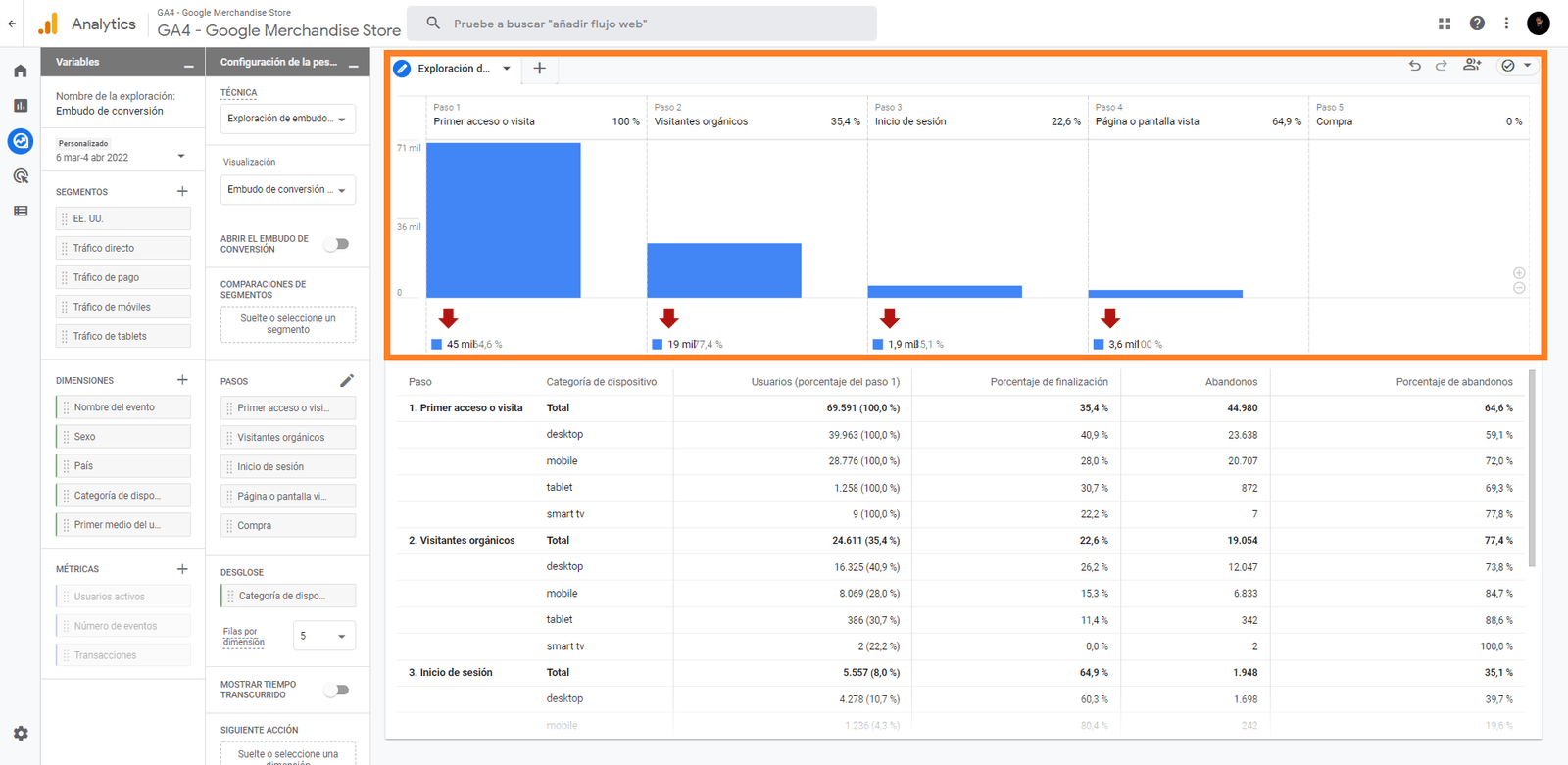
Task: Click the Abandonos column header
Action: 1231,382
